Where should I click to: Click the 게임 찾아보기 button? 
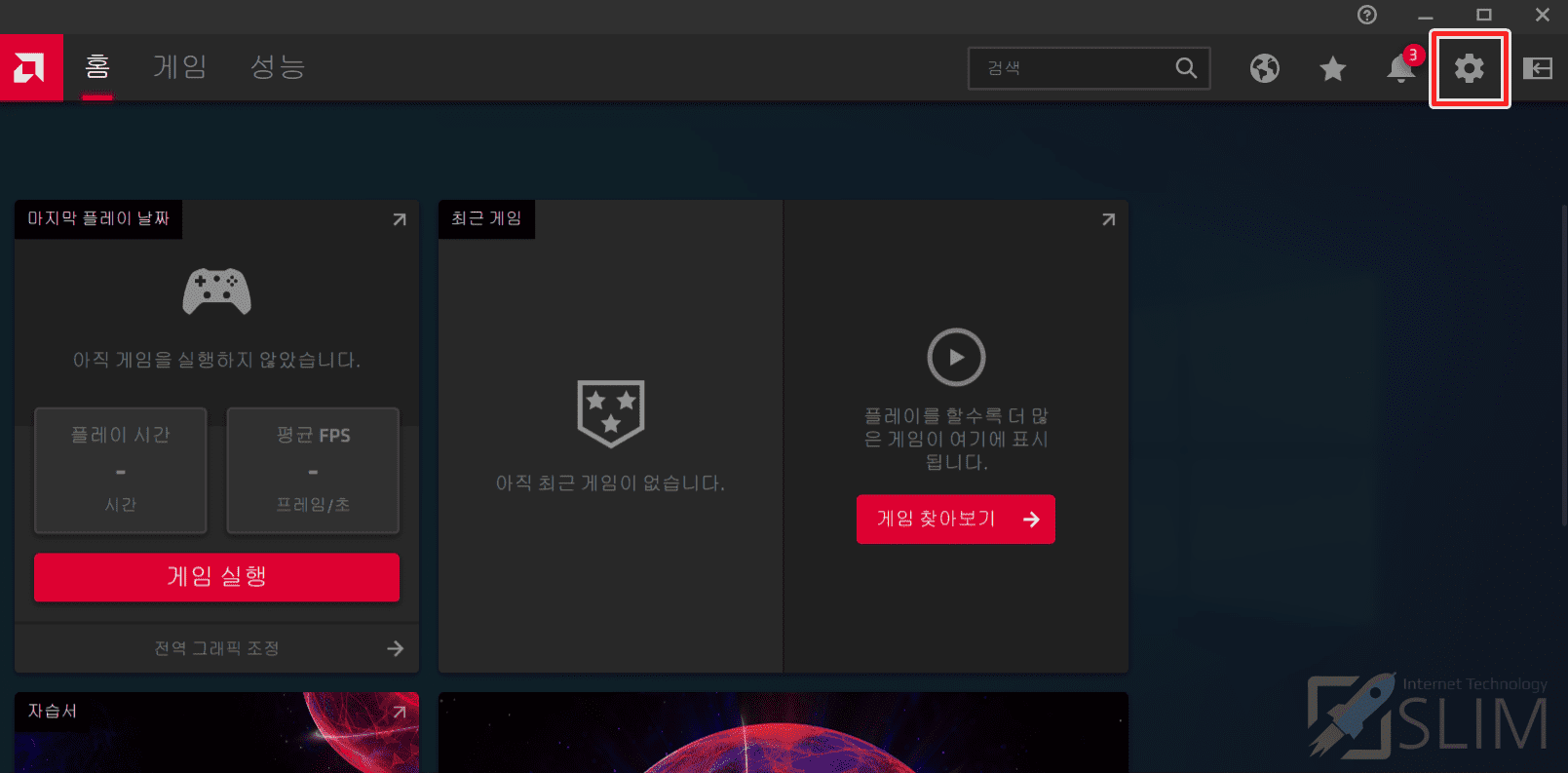(956, 520)
